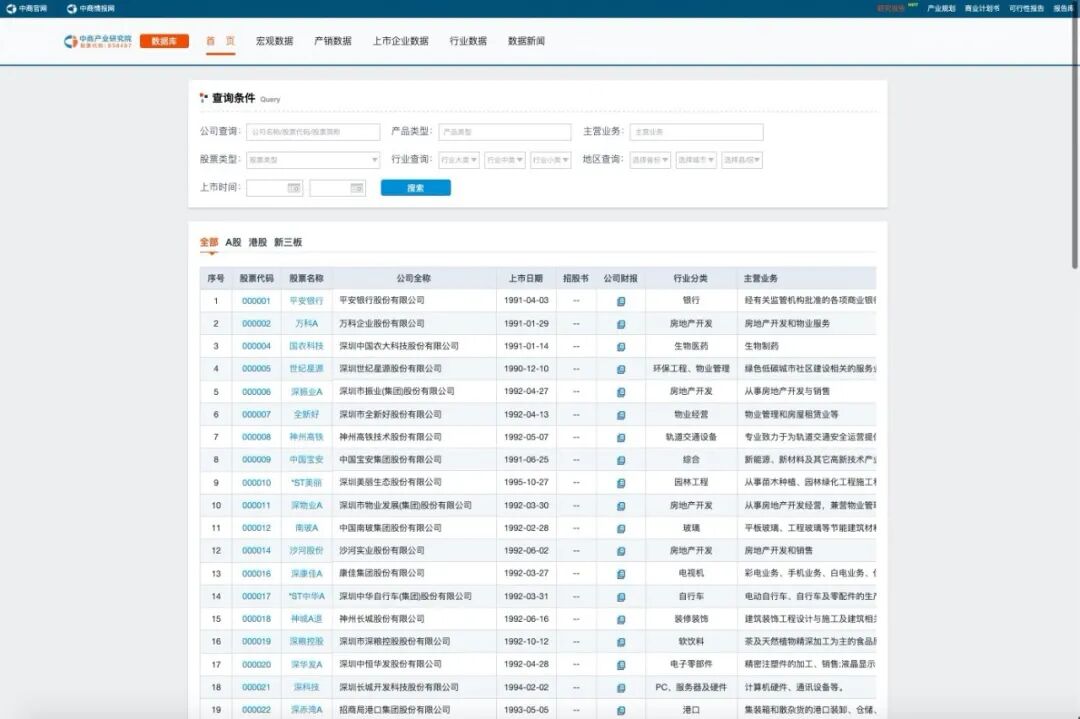Open 公司财报 icon for 000016 row

coord(621,574)
